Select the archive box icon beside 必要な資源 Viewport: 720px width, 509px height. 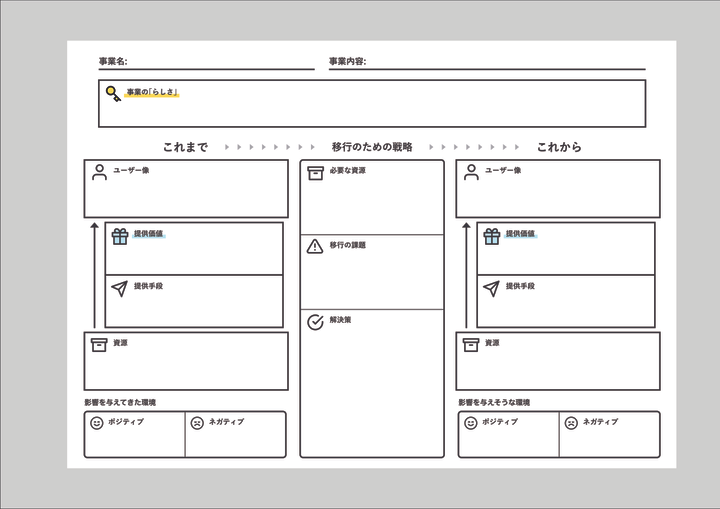coord(315,173)
